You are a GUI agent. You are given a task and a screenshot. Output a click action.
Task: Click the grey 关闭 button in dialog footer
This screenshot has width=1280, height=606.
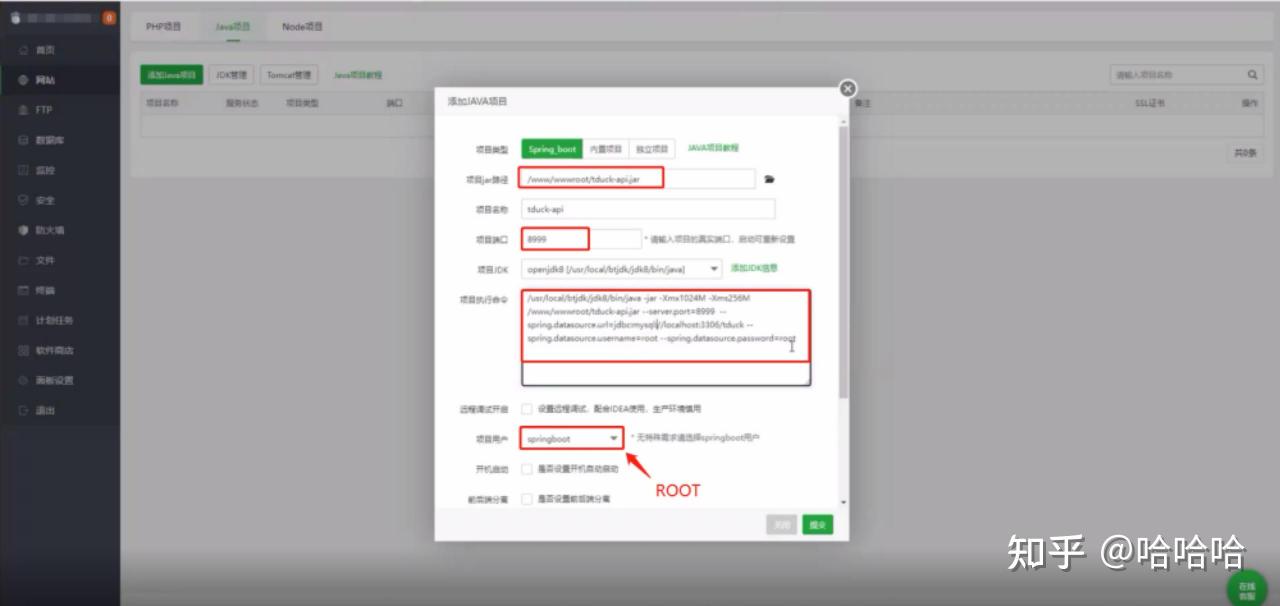pos(782,524)
